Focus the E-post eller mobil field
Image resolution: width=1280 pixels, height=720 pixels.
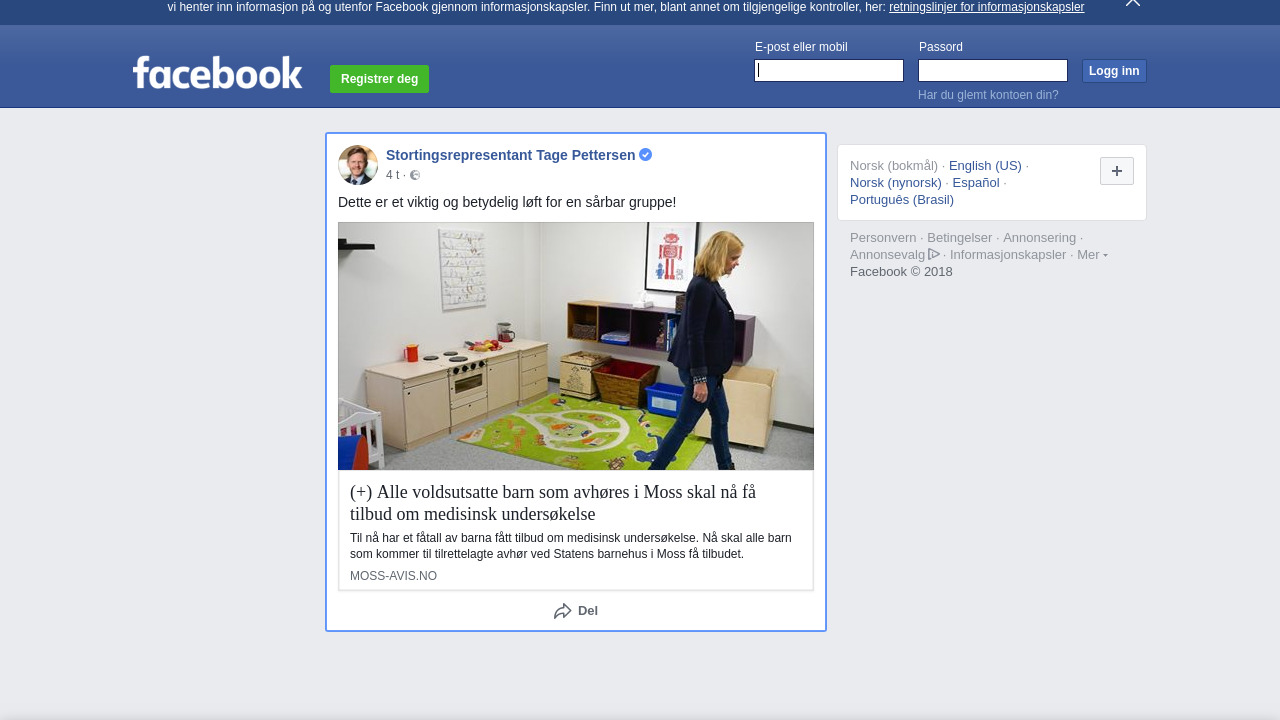(829, 70)
